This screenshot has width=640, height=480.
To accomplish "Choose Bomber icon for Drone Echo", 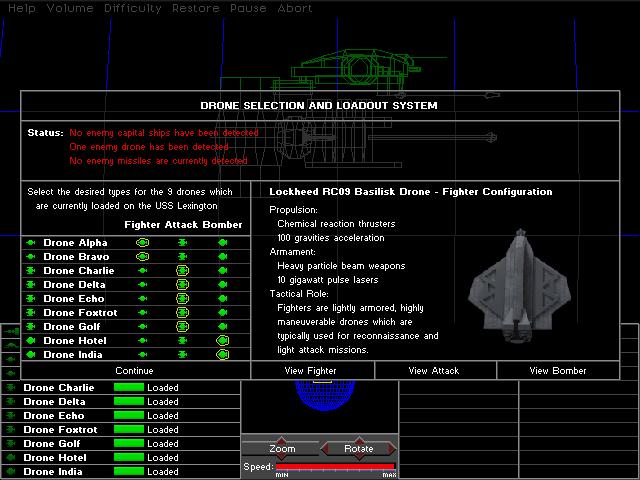I will click(222, 298).
